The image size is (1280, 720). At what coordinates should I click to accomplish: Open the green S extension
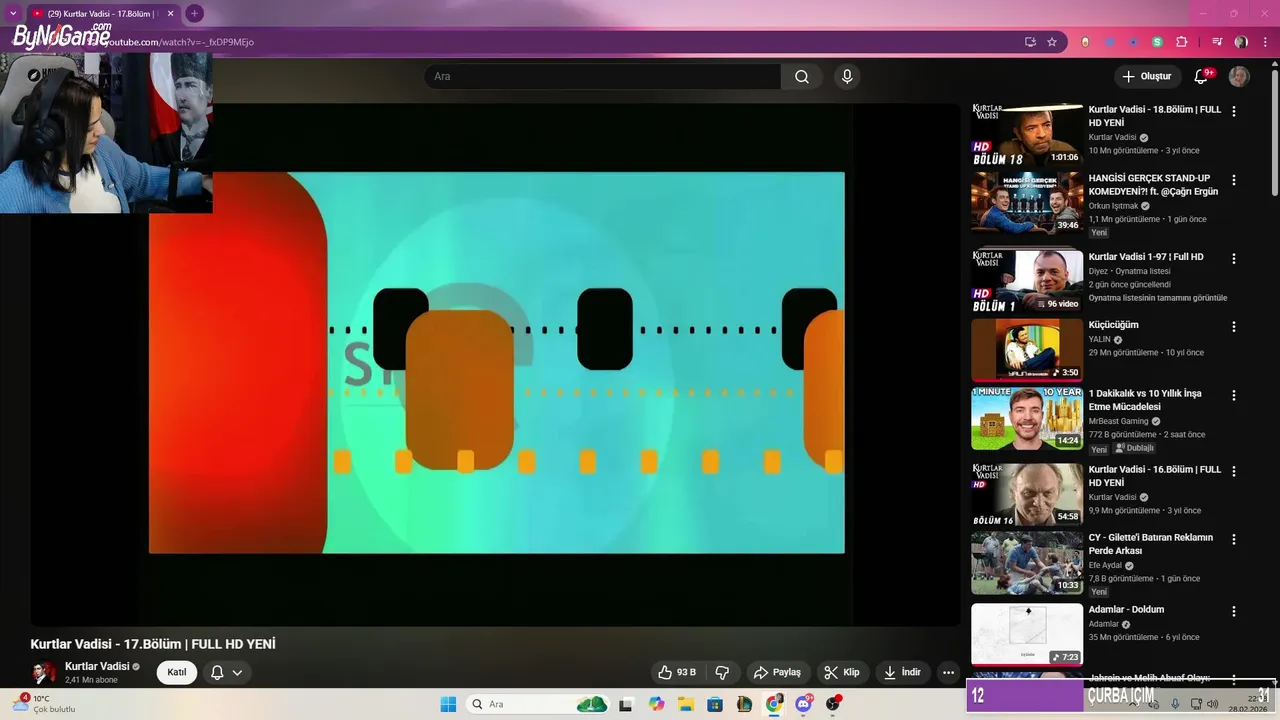pos(1157,42)
